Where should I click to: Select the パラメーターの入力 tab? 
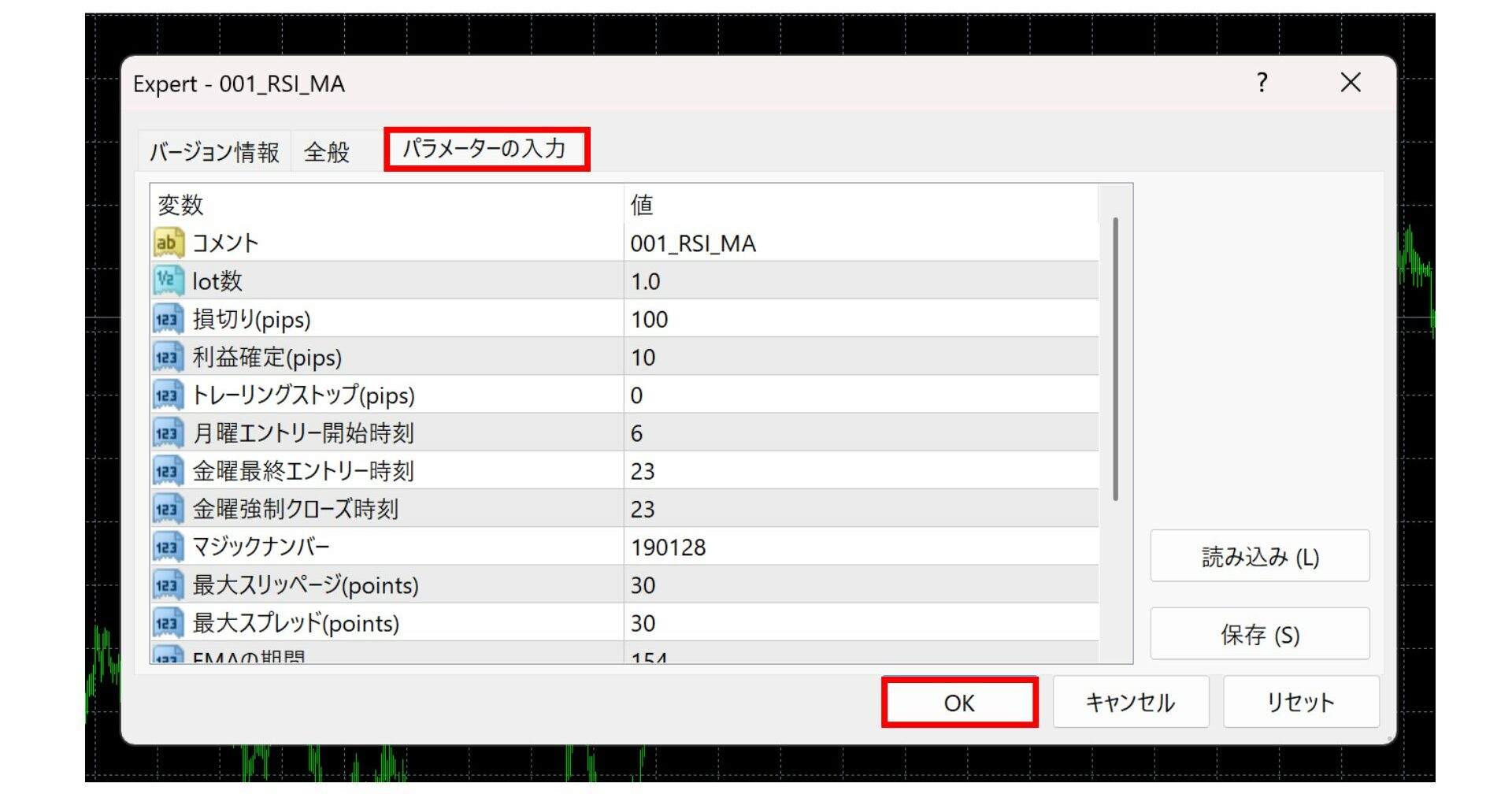(485, 149)
